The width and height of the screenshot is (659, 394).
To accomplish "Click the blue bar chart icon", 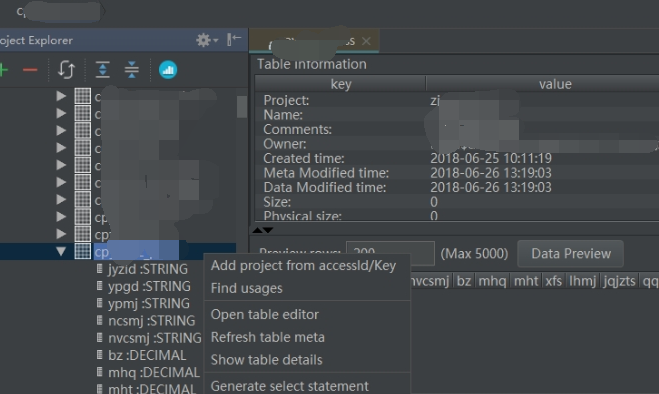I will coord(168,70).
